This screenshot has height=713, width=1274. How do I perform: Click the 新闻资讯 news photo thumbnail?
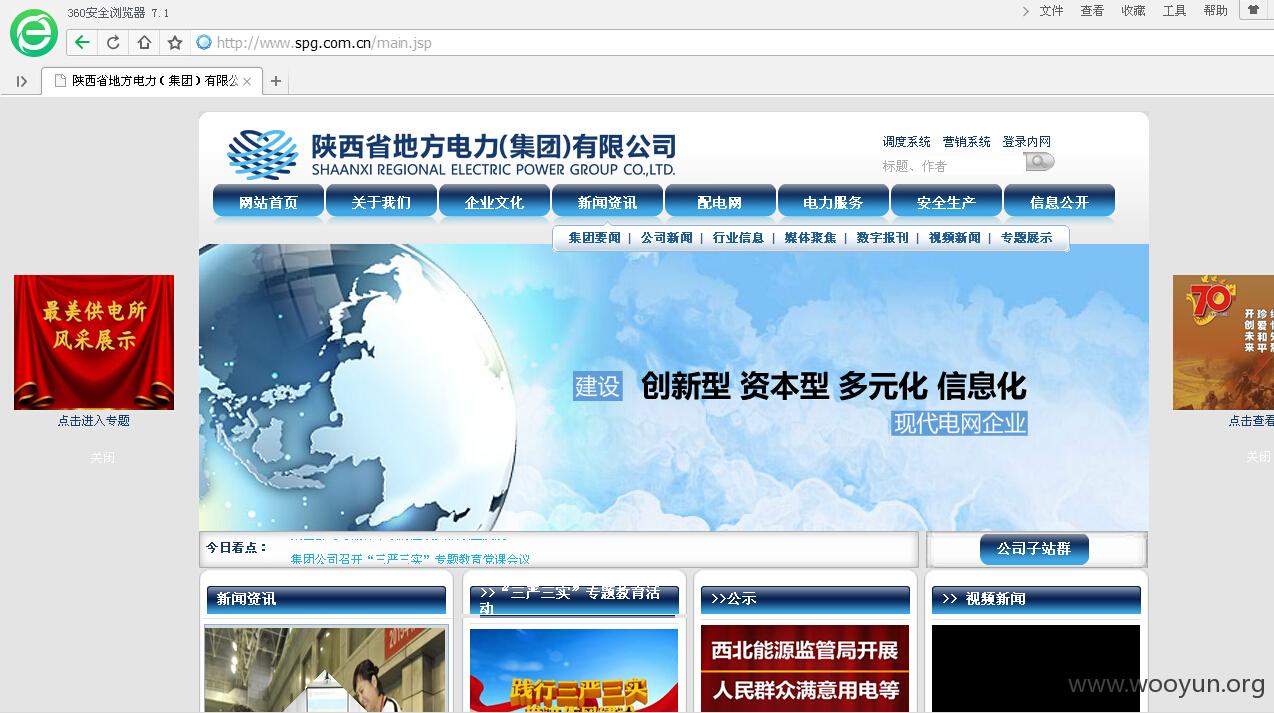click(326, 669)
